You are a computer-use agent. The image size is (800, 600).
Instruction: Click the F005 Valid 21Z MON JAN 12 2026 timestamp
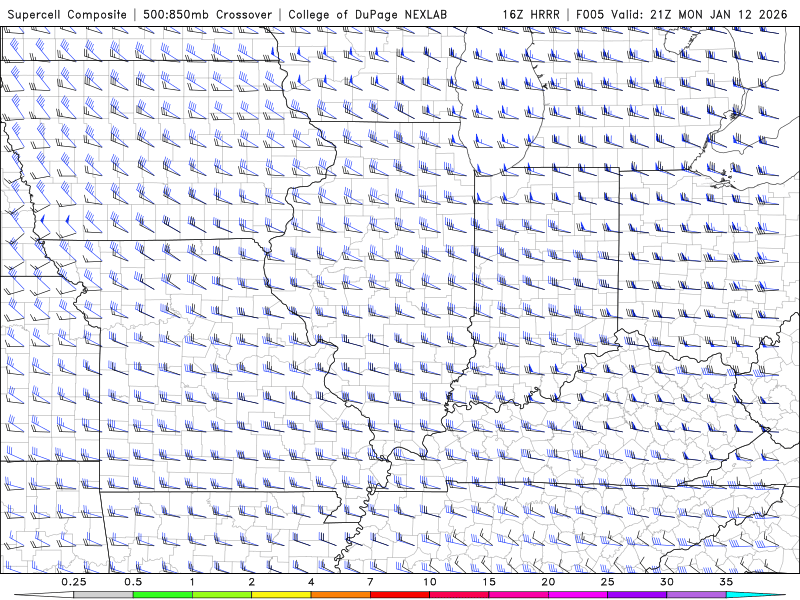pyautogui.click(x=682, y=14)
